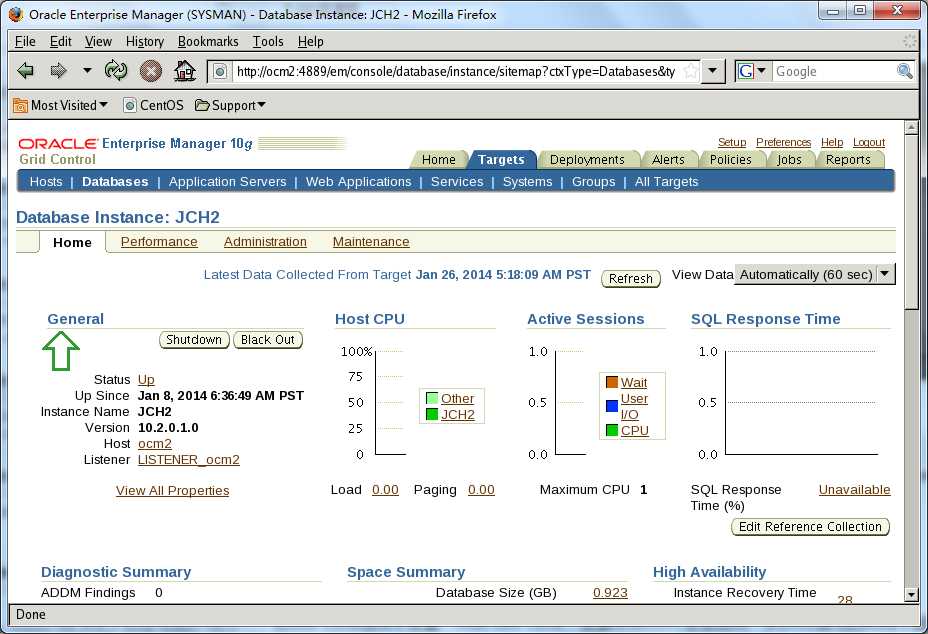Click the page identity icon in address bar

click(x=220, y=72)
